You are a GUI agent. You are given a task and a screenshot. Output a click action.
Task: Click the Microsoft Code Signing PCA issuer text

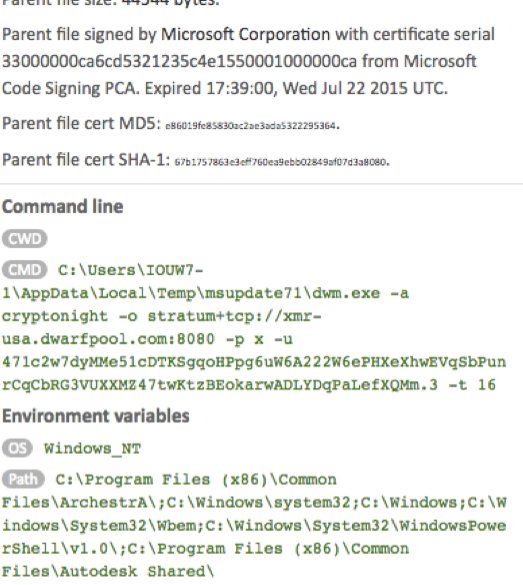point(239,75)
